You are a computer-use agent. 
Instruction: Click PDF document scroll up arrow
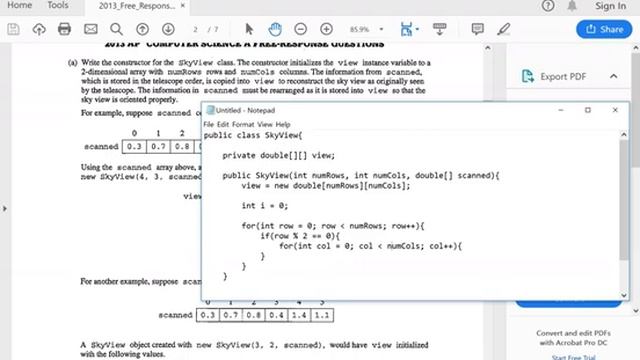[x=488, y=48]
